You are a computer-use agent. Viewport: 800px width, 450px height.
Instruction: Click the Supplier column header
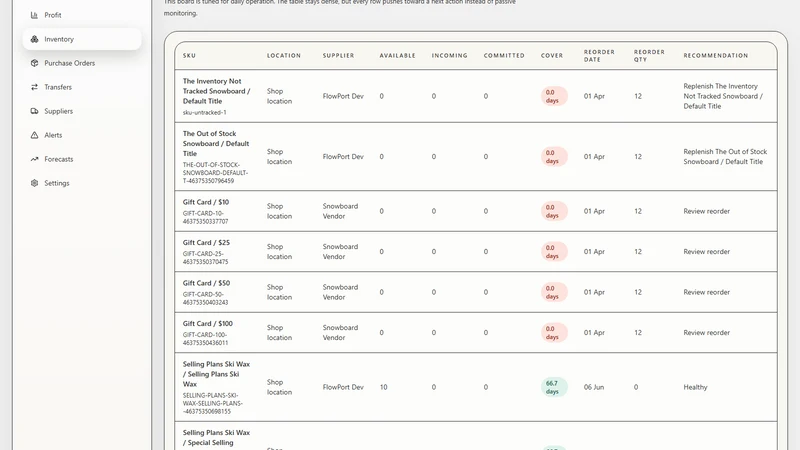click(x=338, y=56)
